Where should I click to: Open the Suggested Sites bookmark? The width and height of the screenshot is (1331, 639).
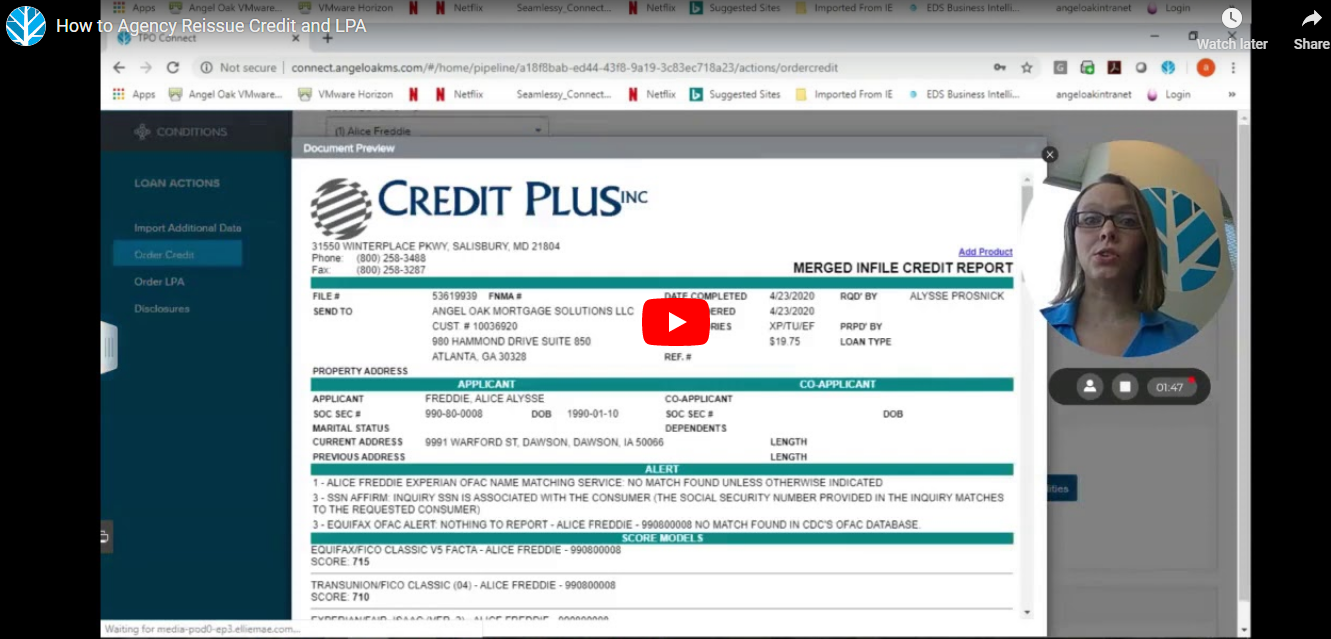pyautogui.click(x=735, y=94)
